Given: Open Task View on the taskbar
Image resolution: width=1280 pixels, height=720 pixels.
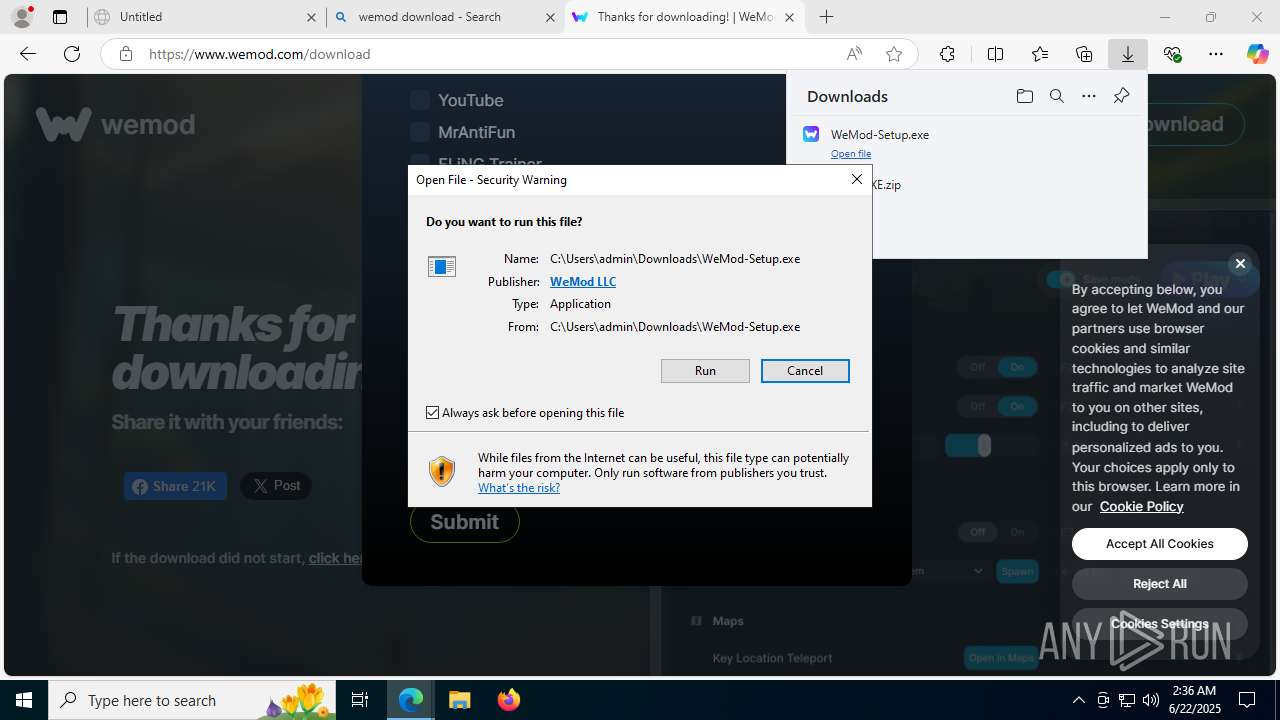Looking at the screenshot, I should pos(360,700).
